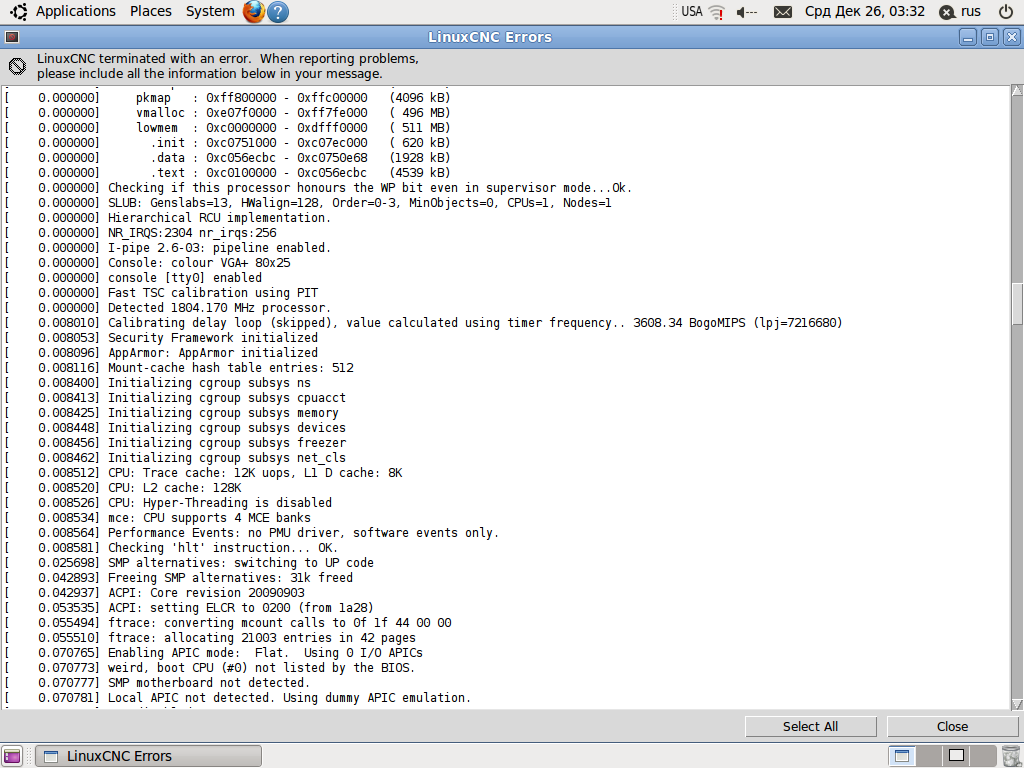Image resolution: width=1024 pixels, height=768 pixels.
Task: Click line 'I-pipe 2.6-03: pipeline enabled.'
Action: click(219, 248)
